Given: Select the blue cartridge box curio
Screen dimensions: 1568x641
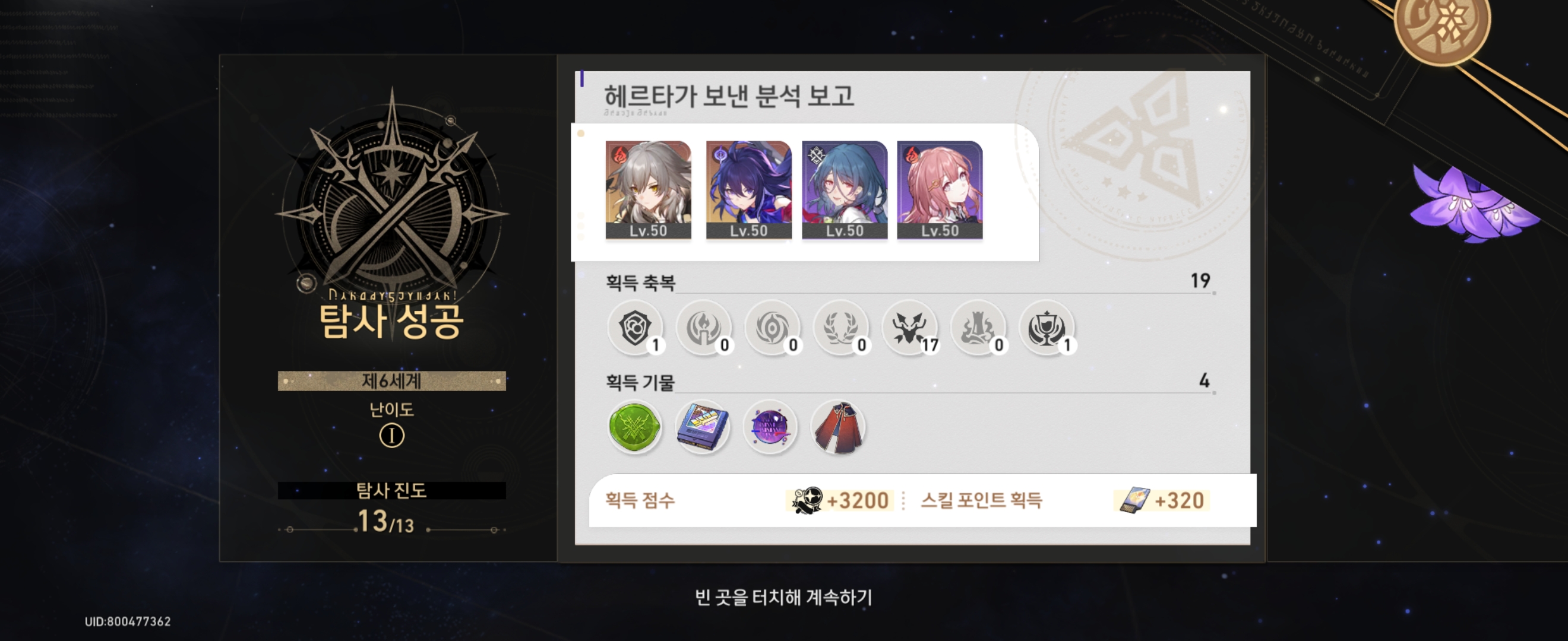Looking at the screenshot, I should (x=703, y=427).
